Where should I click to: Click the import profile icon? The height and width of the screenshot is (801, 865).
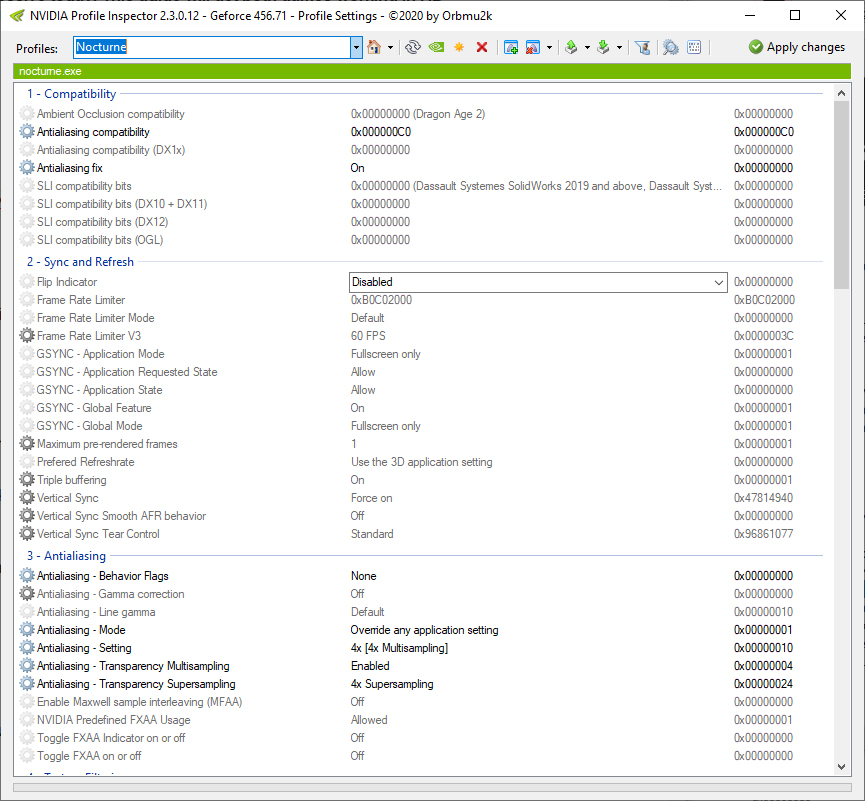[604, 47]
